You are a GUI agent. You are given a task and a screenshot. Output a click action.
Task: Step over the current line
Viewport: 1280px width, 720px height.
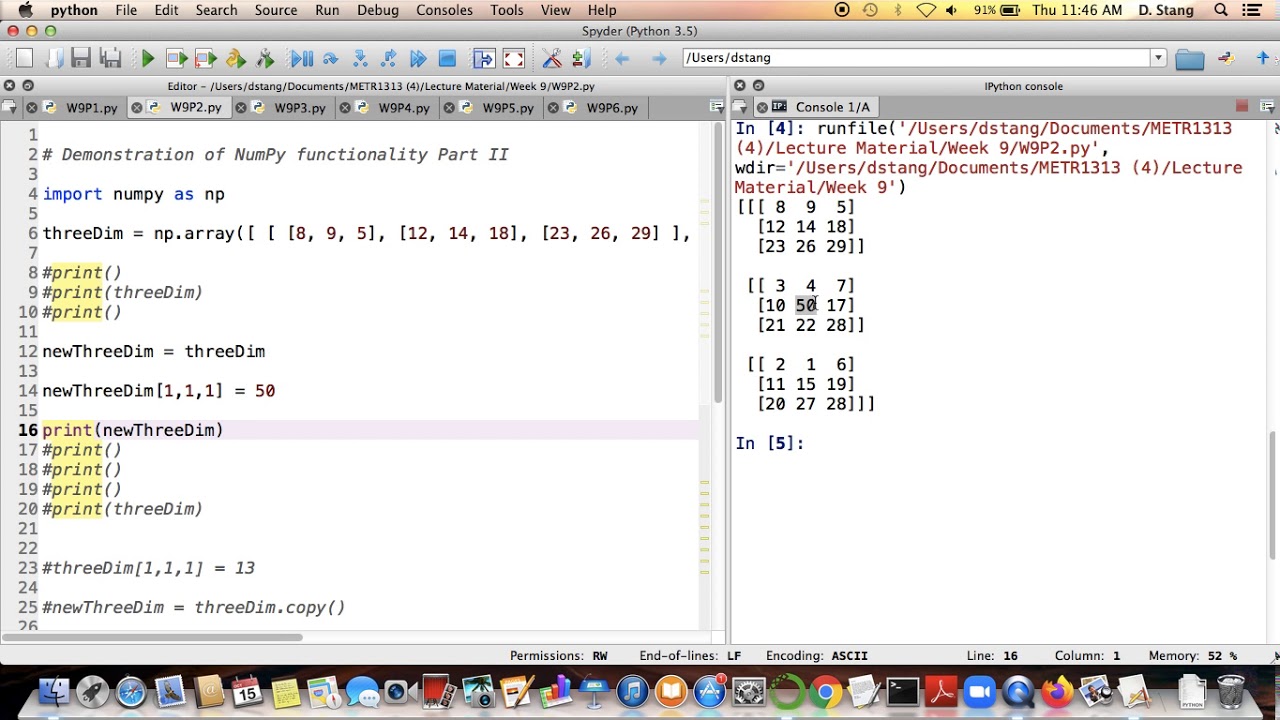click(330, 58)
